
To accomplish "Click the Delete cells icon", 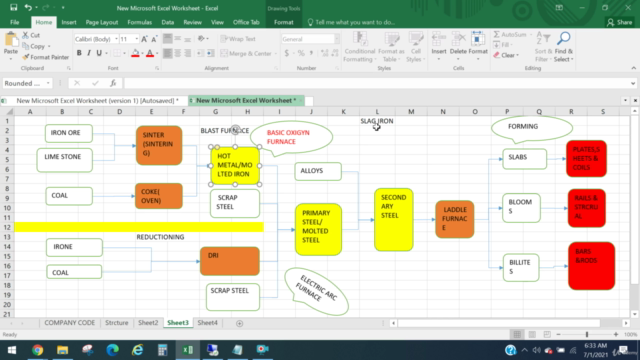I will pos(458,39).
